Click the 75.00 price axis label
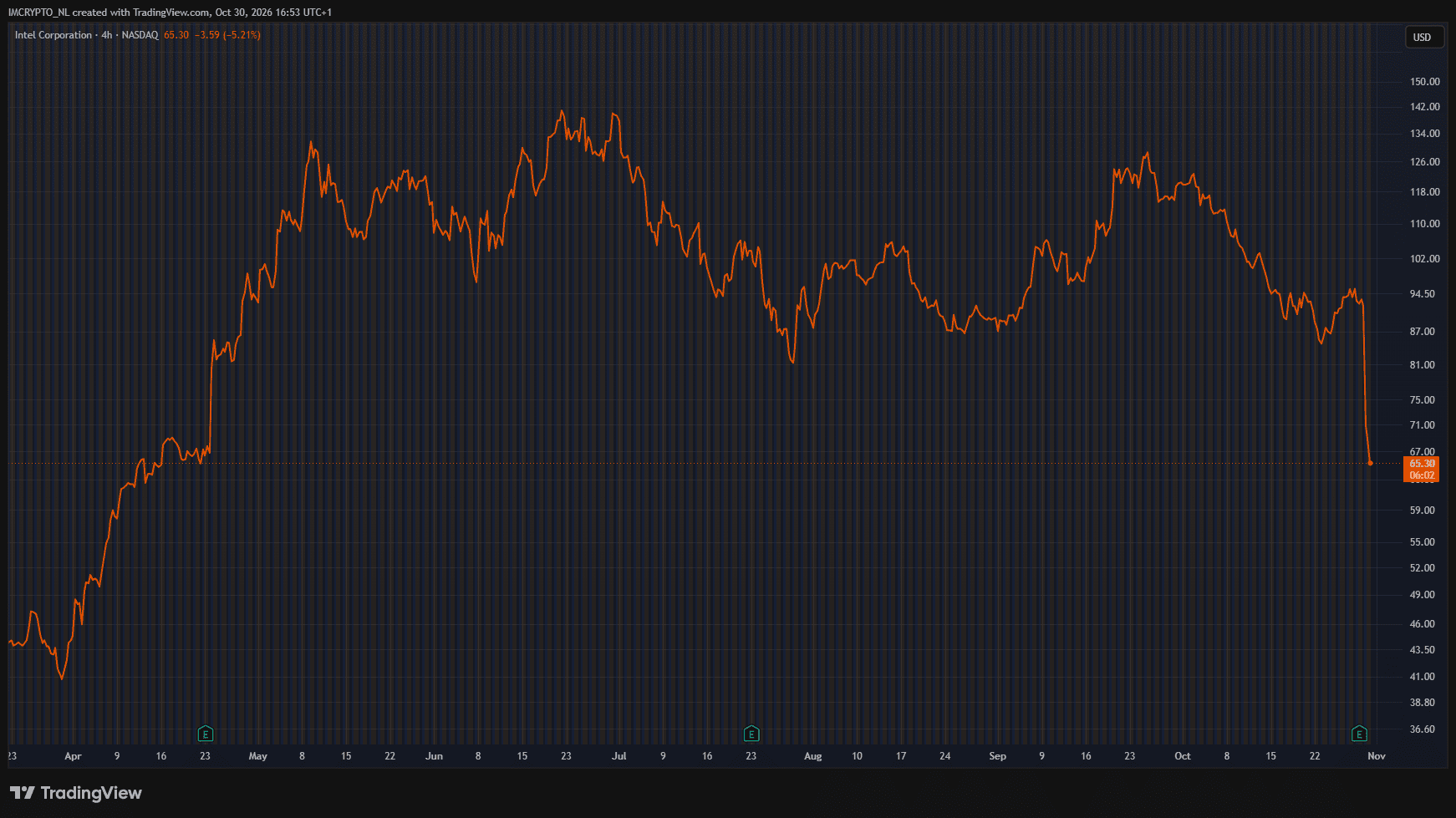This screenshot has width=1456, height=818. [x=1423, y=400]
